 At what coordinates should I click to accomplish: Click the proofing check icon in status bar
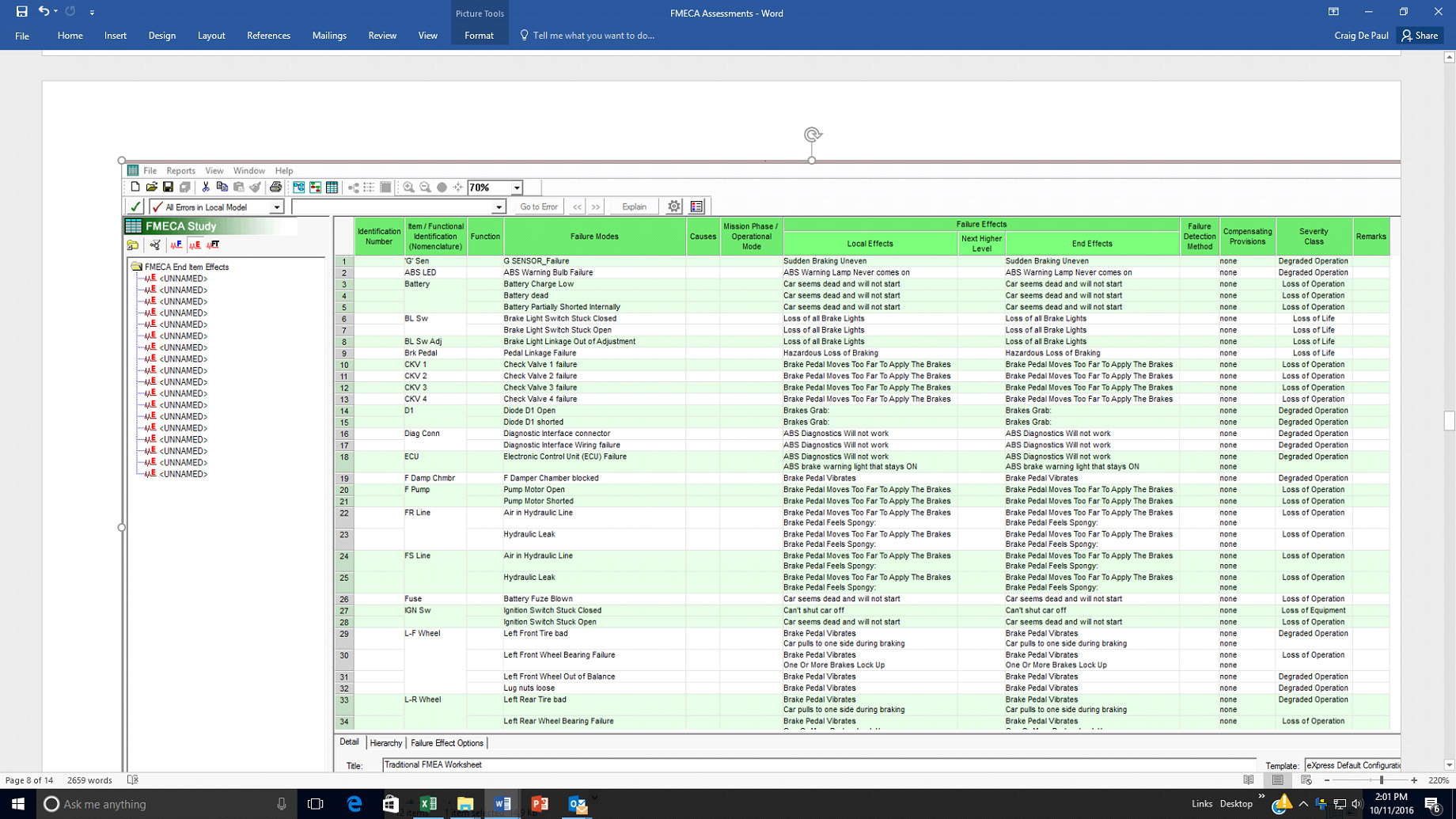pyautogui.click(x=133, y=780)
